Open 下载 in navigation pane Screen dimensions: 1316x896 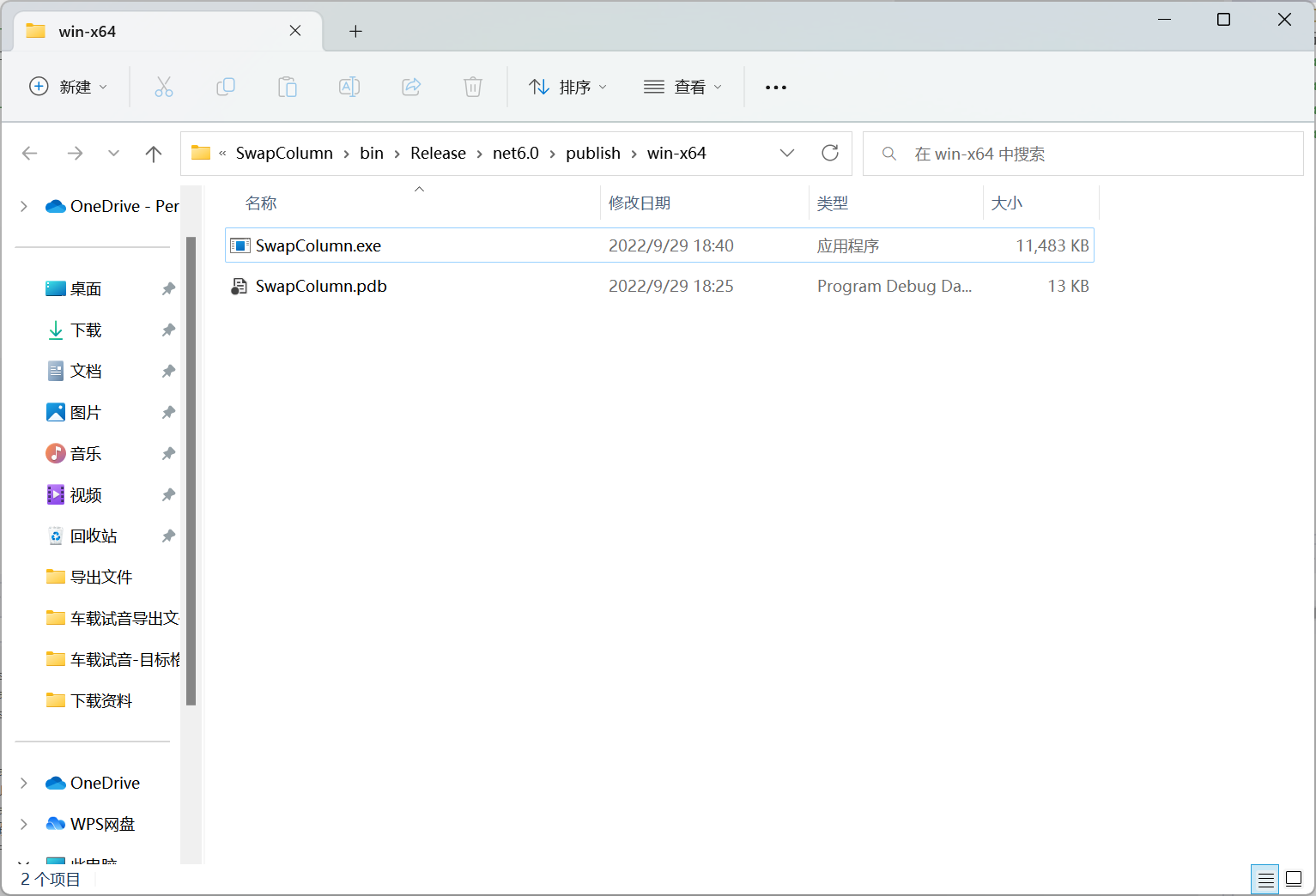tap(86, 330)
